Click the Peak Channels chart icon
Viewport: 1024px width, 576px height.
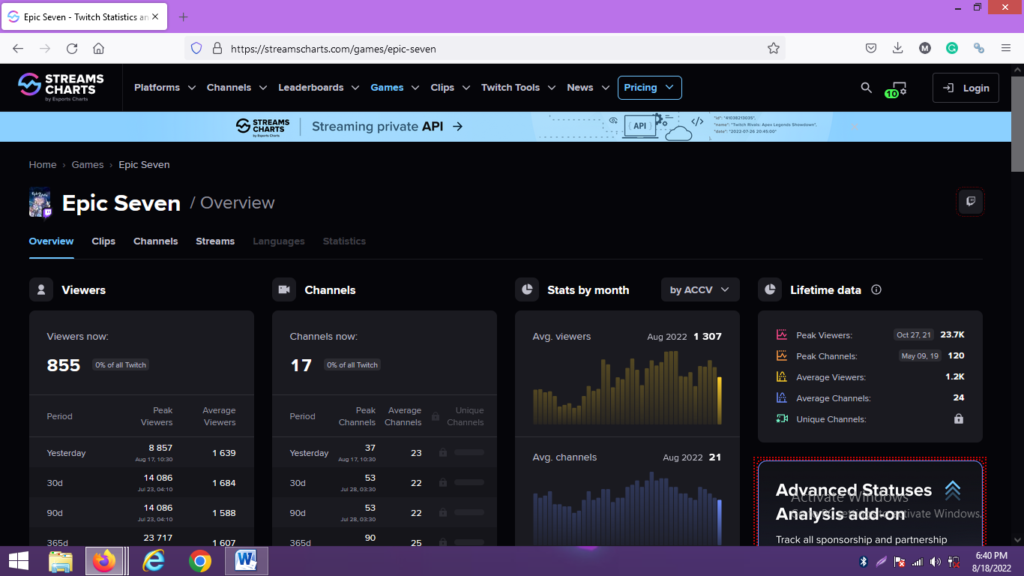tap(781, 356)
